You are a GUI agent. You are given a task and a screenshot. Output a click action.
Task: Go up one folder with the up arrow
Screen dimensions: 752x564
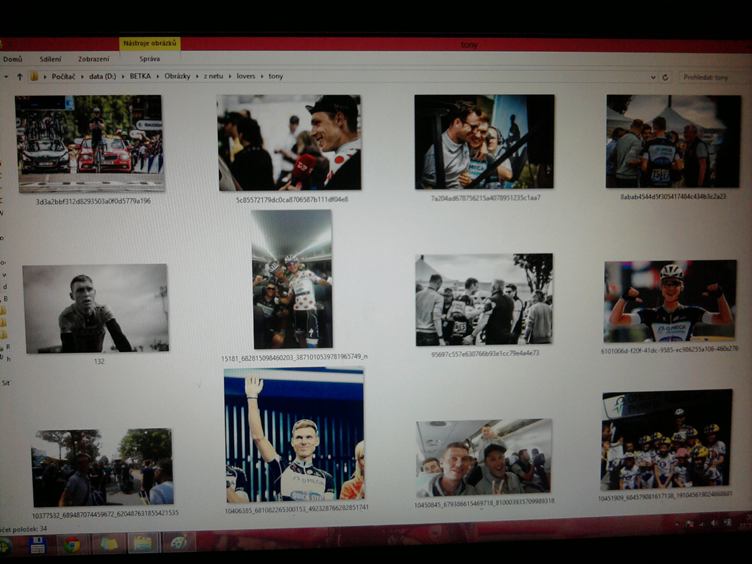(x=20, y=76)
